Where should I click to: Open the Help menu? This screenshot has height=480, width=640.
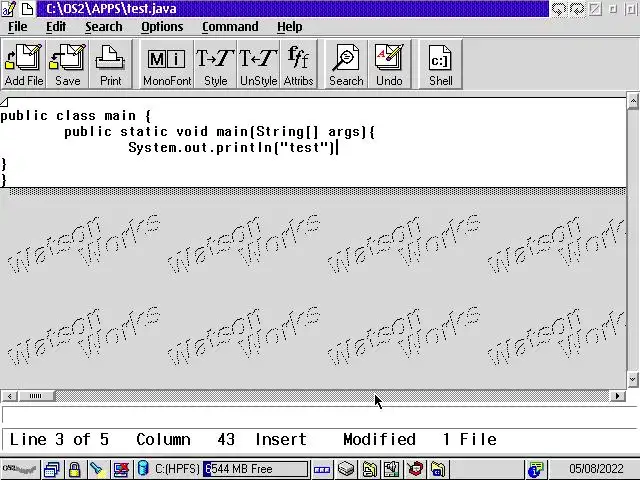coord(290,27)
